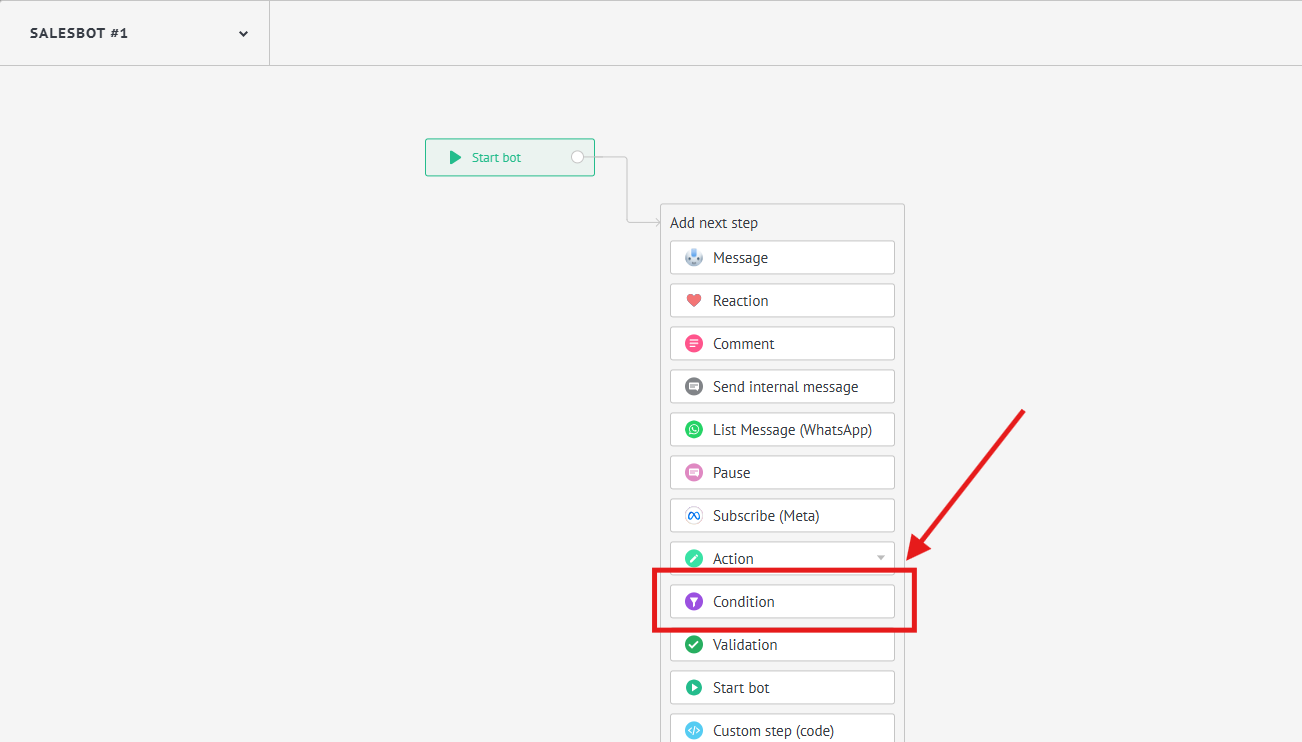Click the output connector circle on Start bot node
1302x742 pixels.
[x=577, y=157]
